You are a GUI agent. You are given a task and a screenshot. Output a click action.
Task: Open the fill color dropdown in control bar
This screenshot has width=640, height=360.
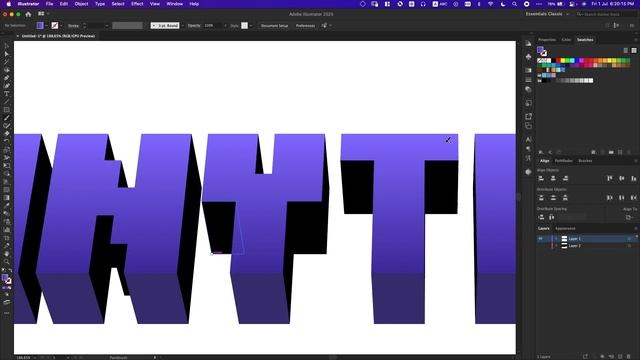47,25
